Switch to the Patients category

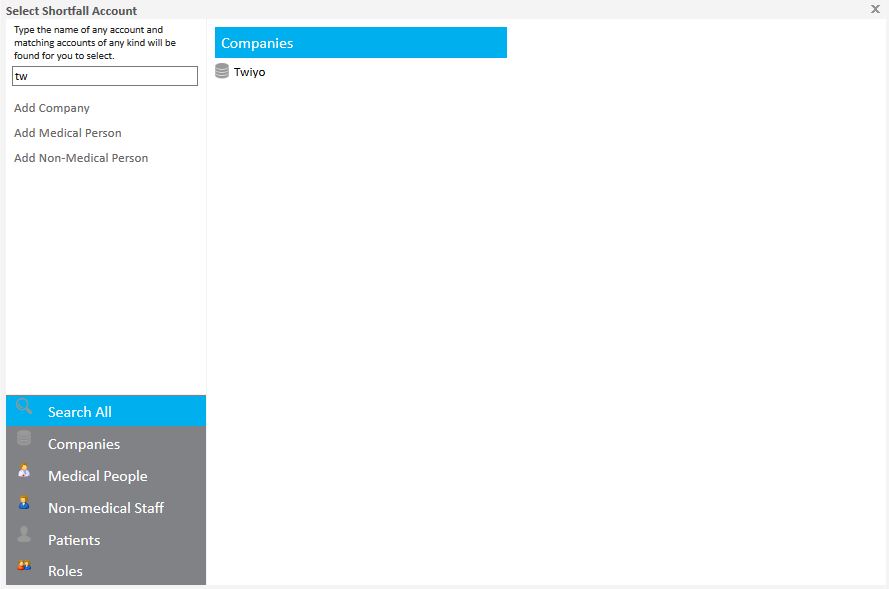tap(74, 540)
